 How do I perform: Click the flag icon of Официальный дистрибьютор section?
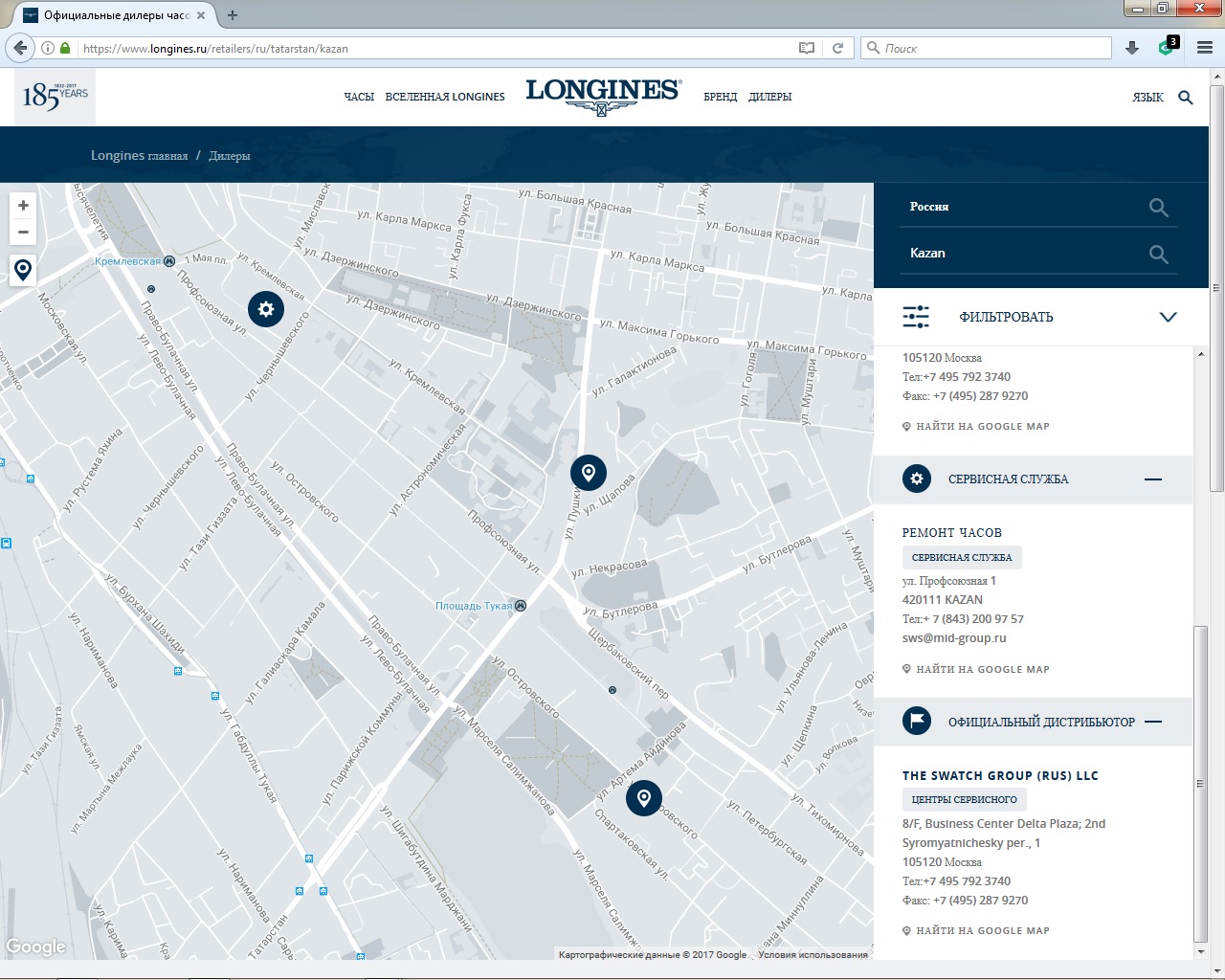(917, 722)
